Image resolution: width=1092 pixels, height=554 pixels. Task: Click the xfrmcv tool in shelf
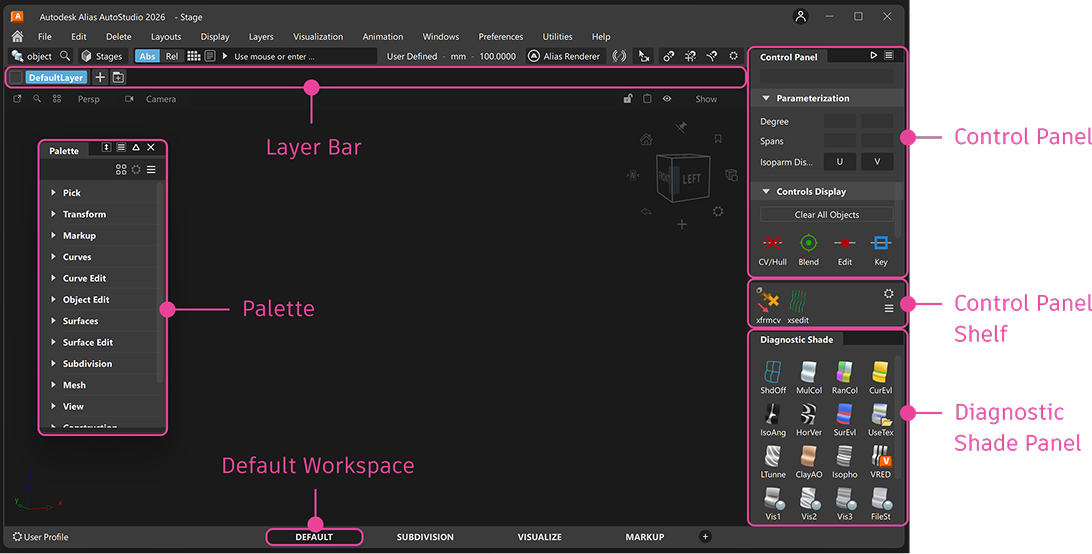(768, 306)
